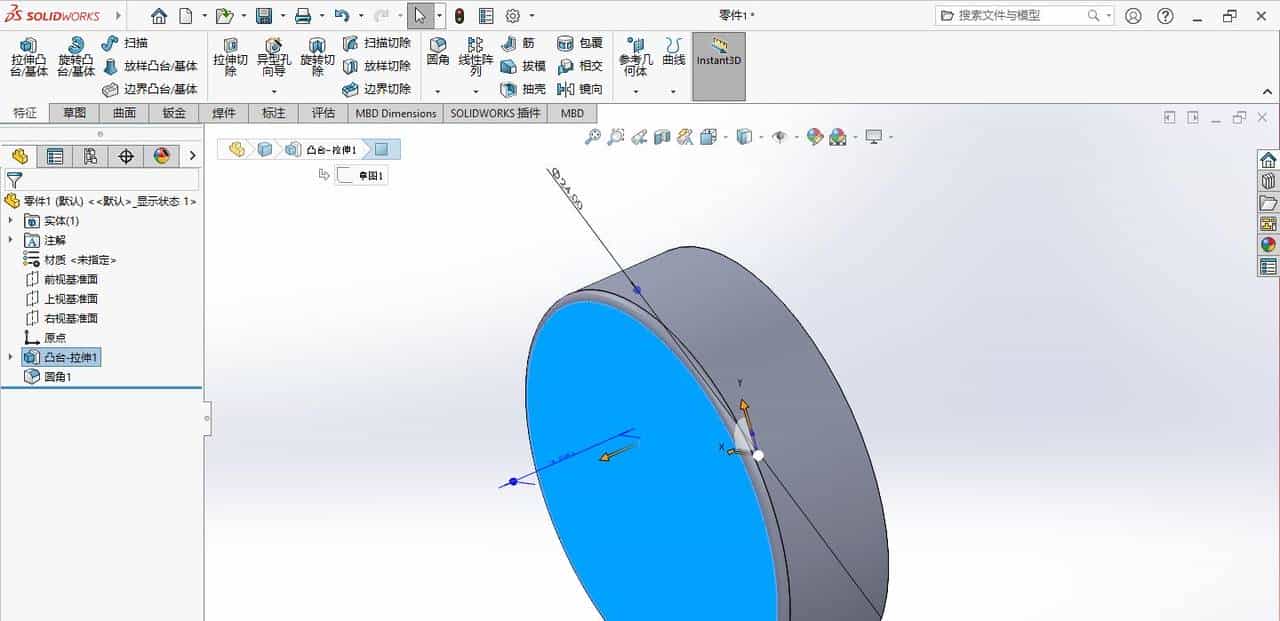Select 凸台-拉伸1 in the feature tree

(66, 357)
